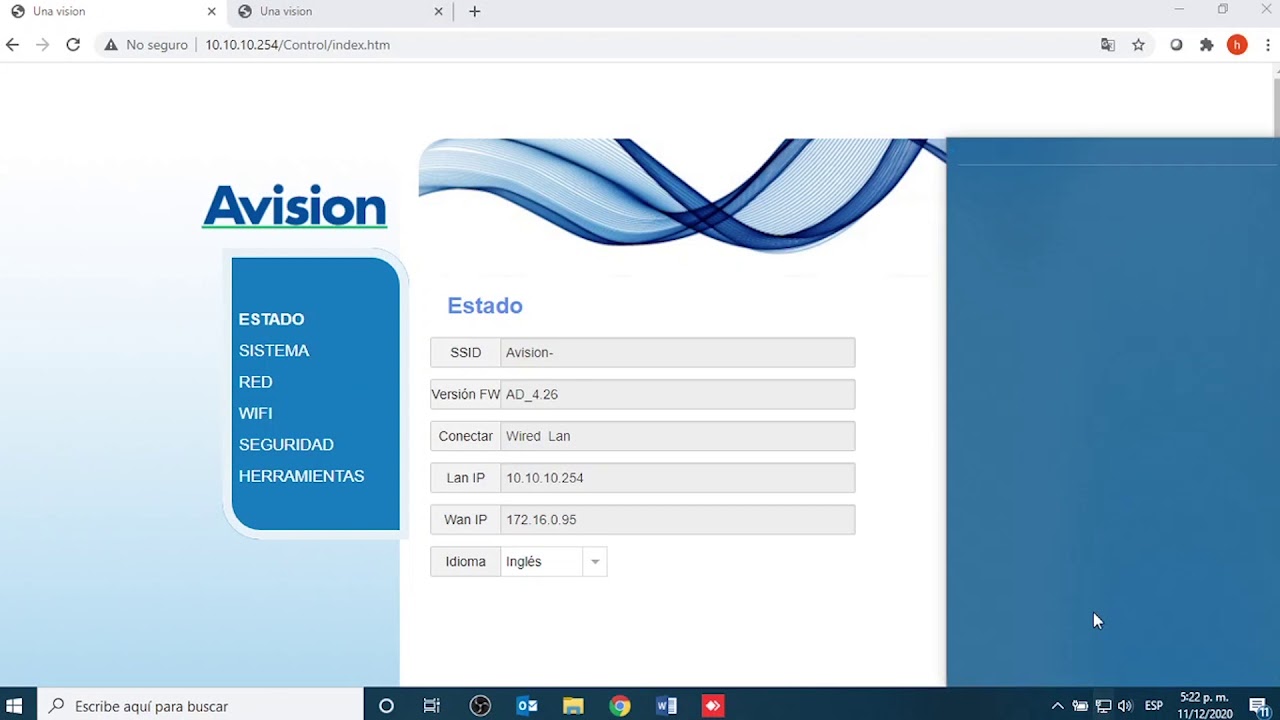Image resolution: width=1280 pixels, height=720 pixels.
Task: Open Task View on the taskbar
Action: 432,706
